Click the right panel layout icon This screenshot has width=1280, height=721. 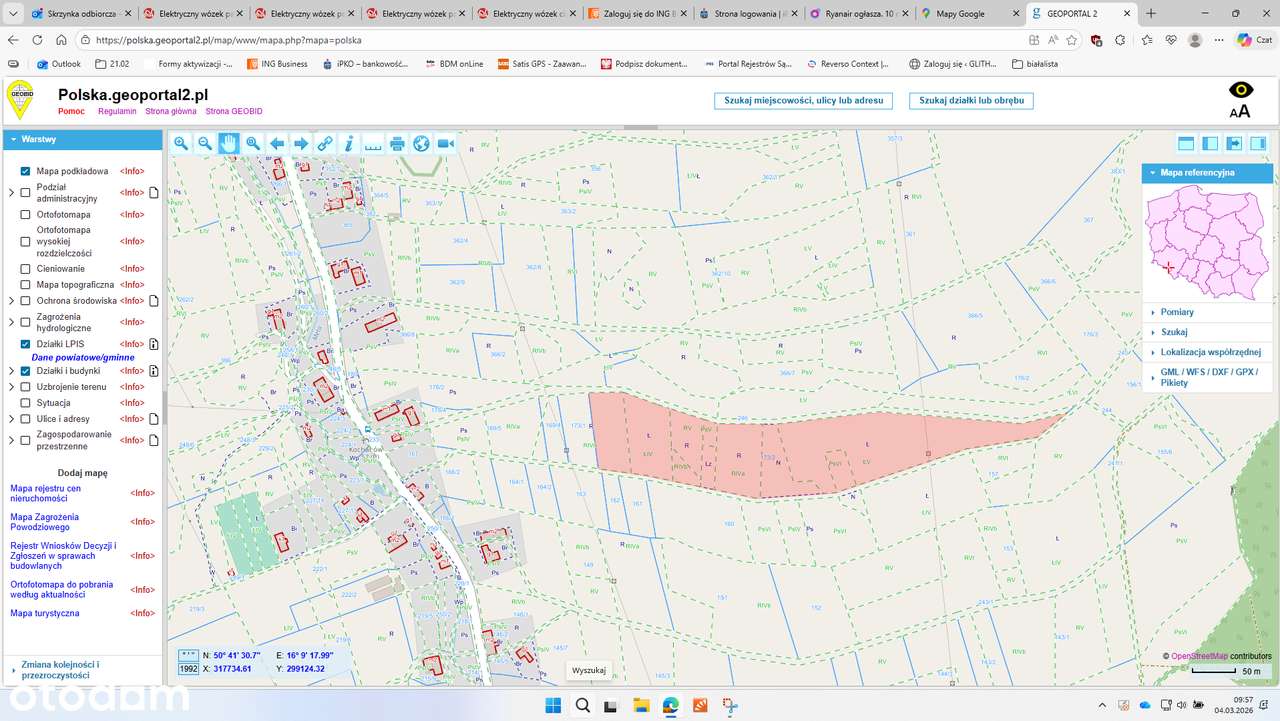pyautogui.click(x=1258, y=144)
